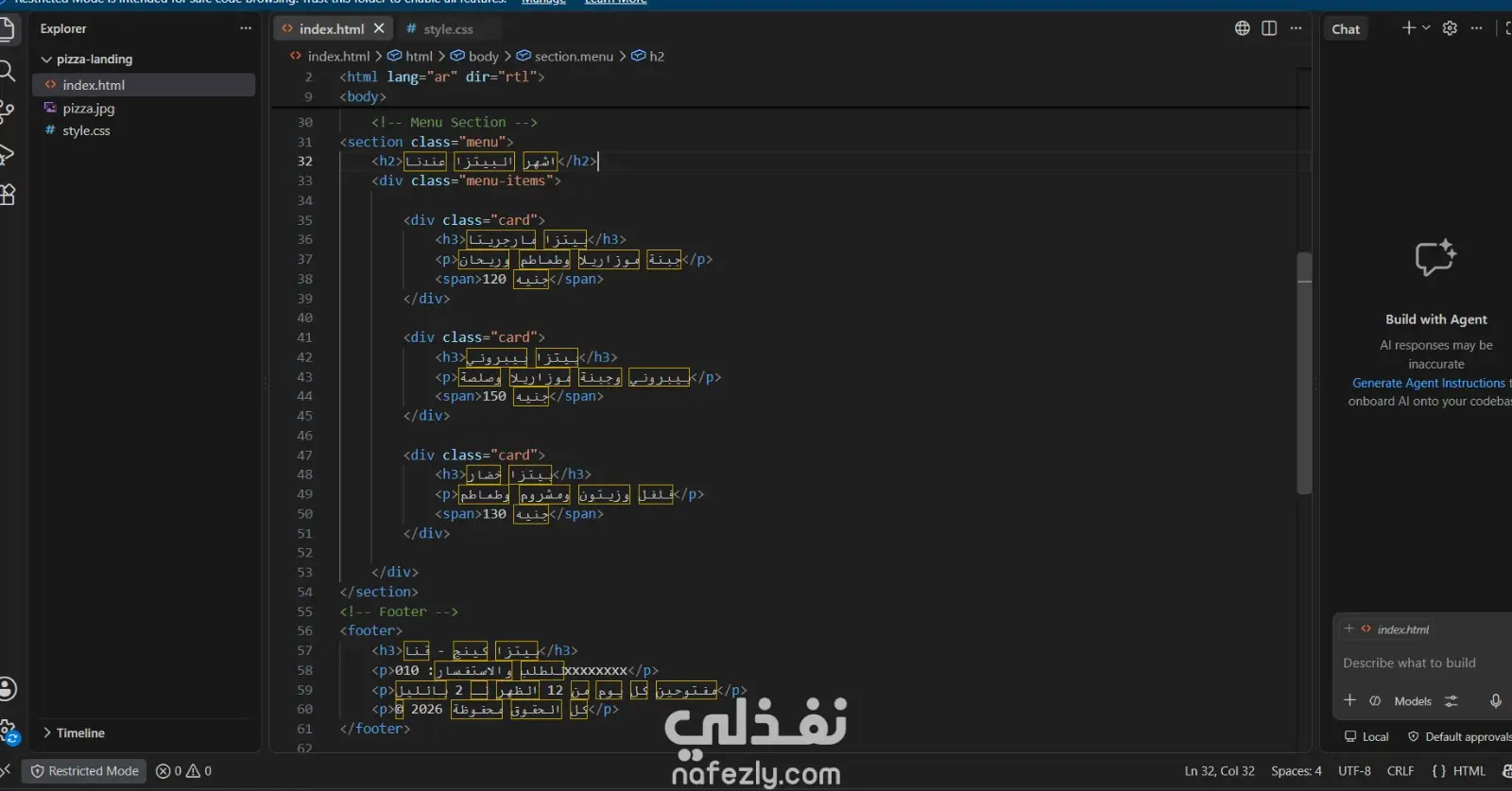Select the index.html editor tab
Image resolution: width=1512 pixels, height=791 pixels.
click(331, 29)
